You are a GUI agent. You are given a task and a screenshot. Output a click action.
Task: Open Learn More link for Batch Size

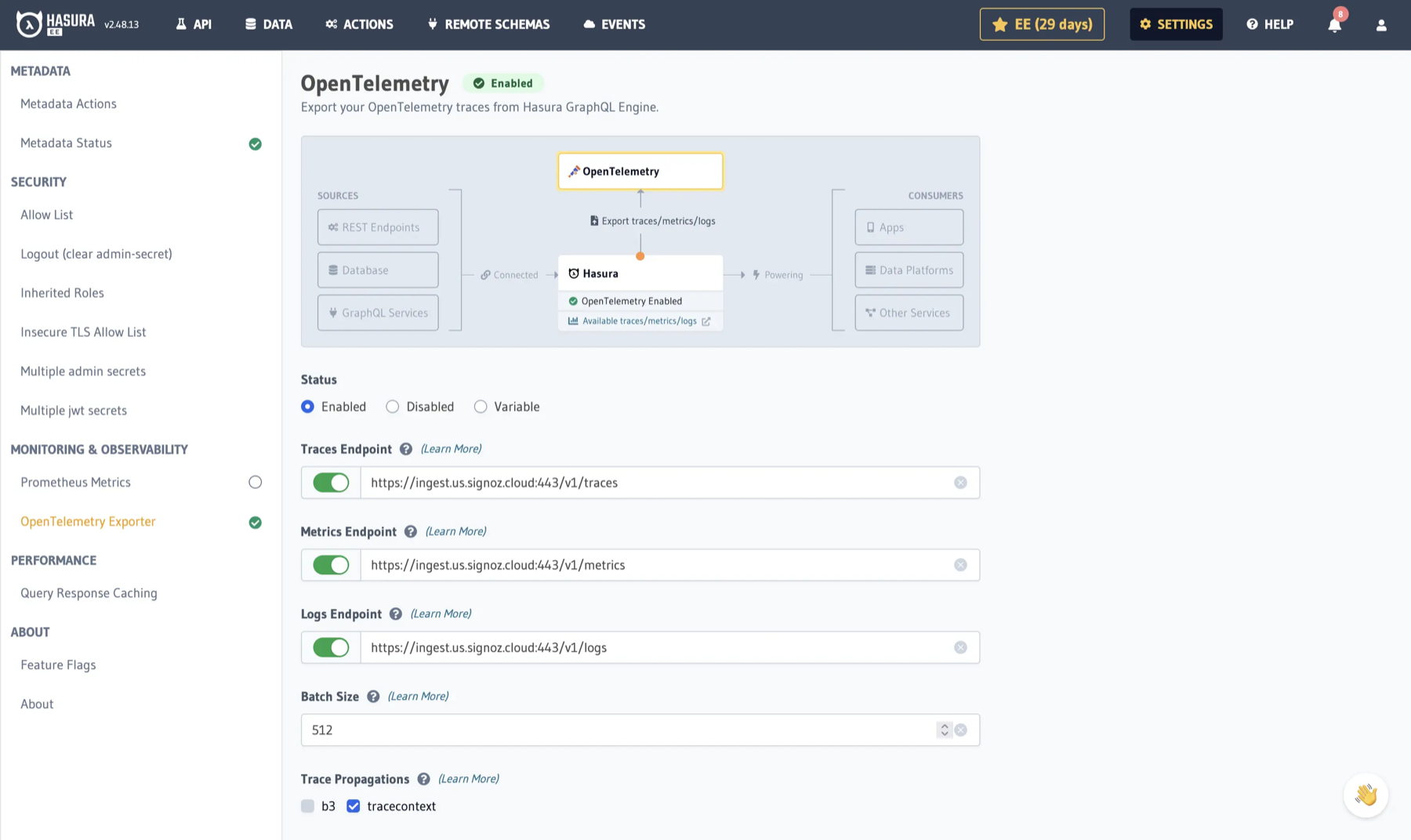pyautogui.click(x=418, y=697)
